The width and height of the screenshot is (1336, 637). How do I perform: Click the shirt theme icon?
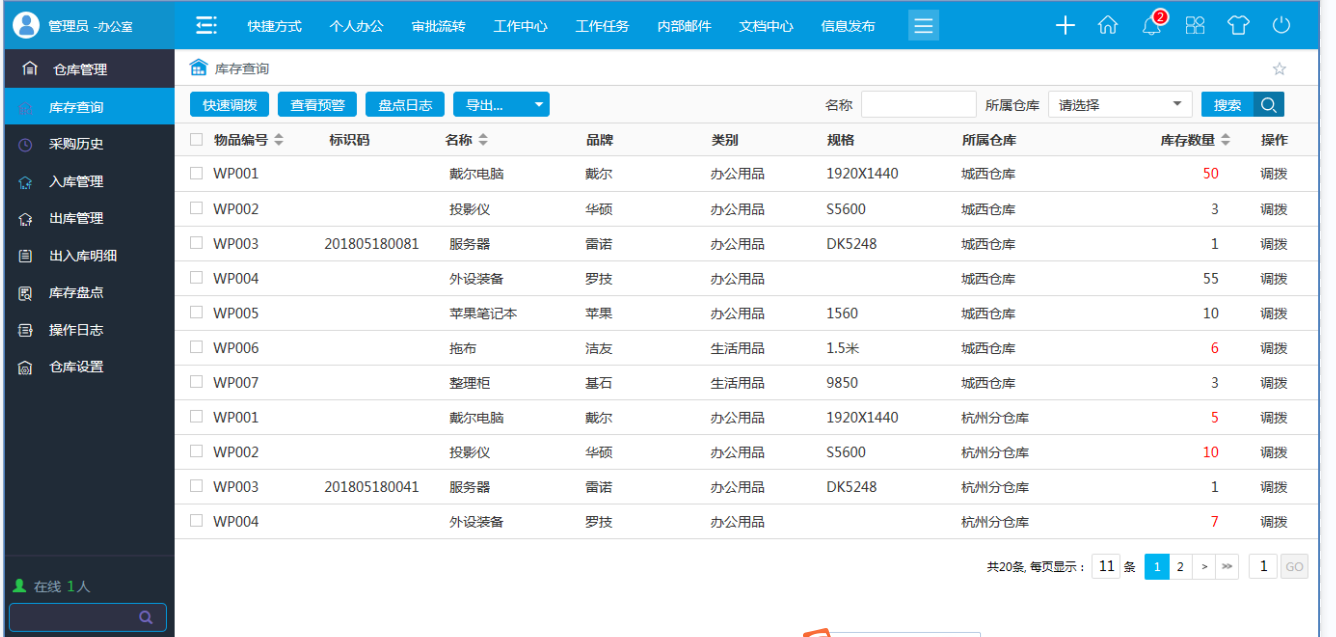(x=1238, y=25)
